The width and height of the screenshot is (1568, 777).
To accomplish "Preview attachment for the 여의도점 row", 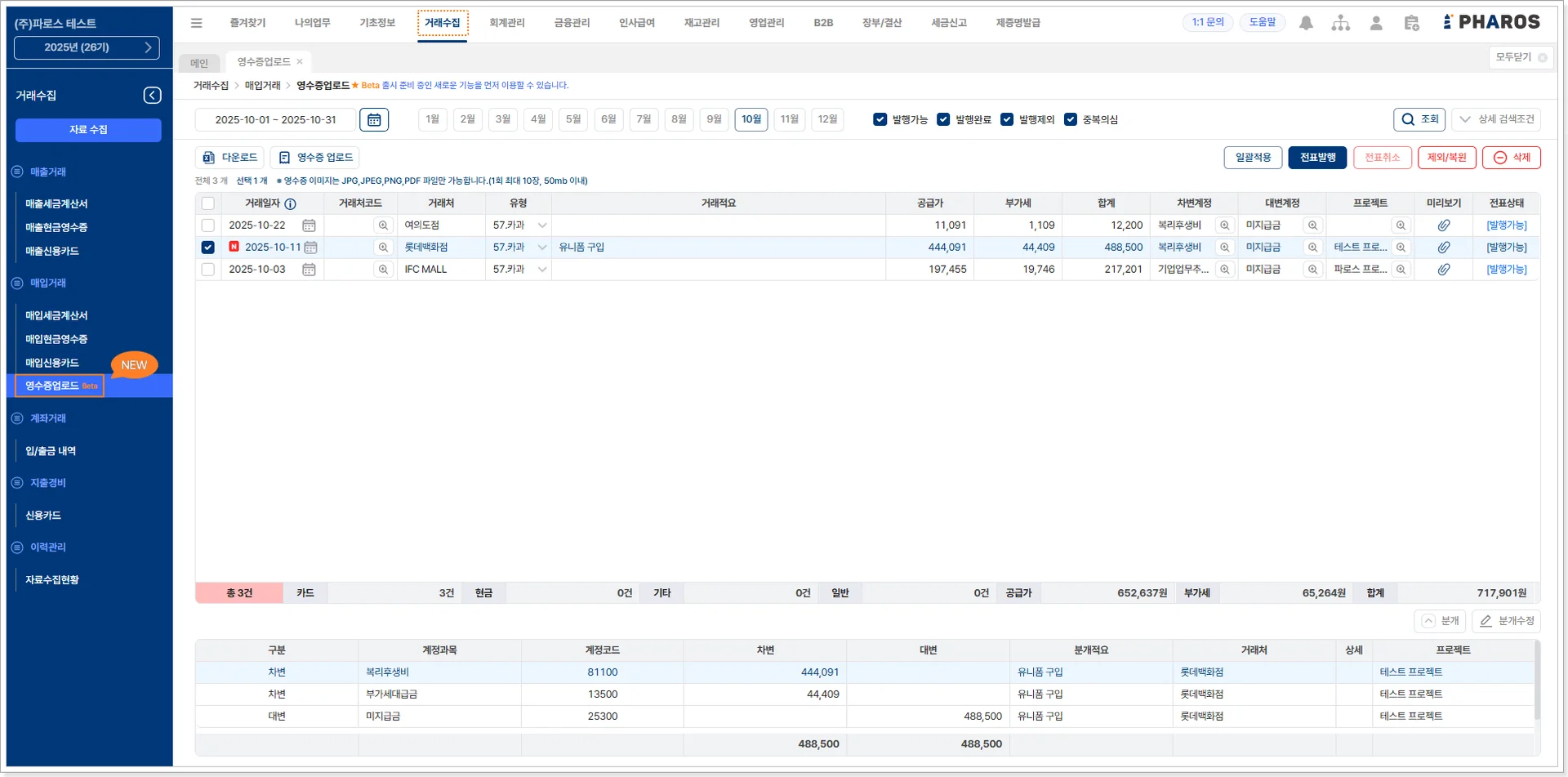I will coord(1443,226).
